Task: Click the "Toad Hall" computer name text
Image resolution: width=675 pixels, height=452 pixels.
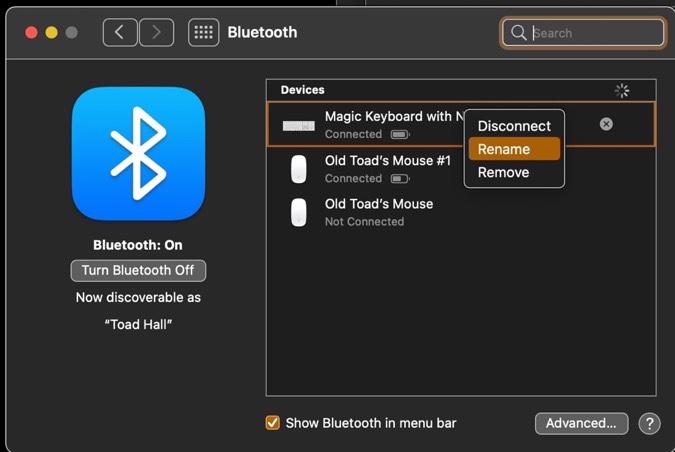Action: coord(138,324)
